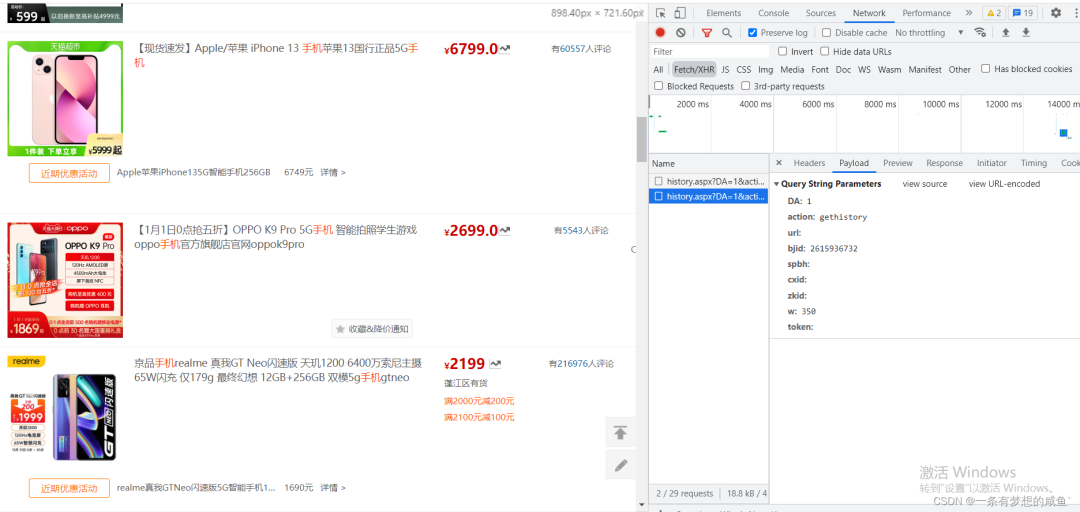
Task: Click view source link in payload
Action: [x=924, y=184]
